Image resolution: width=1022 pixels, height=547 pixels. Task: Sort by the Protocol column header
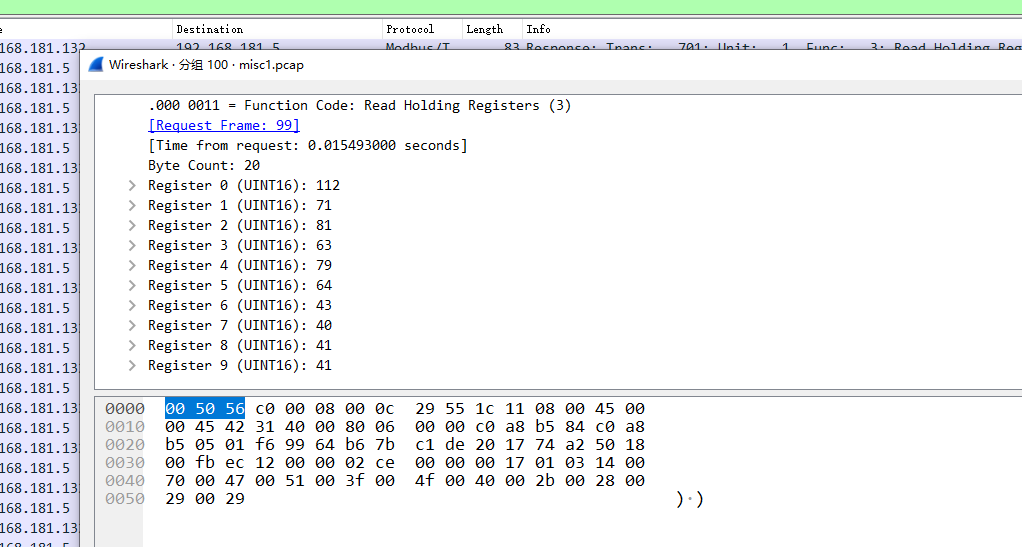pyautogui.click(x=422, y=29)
